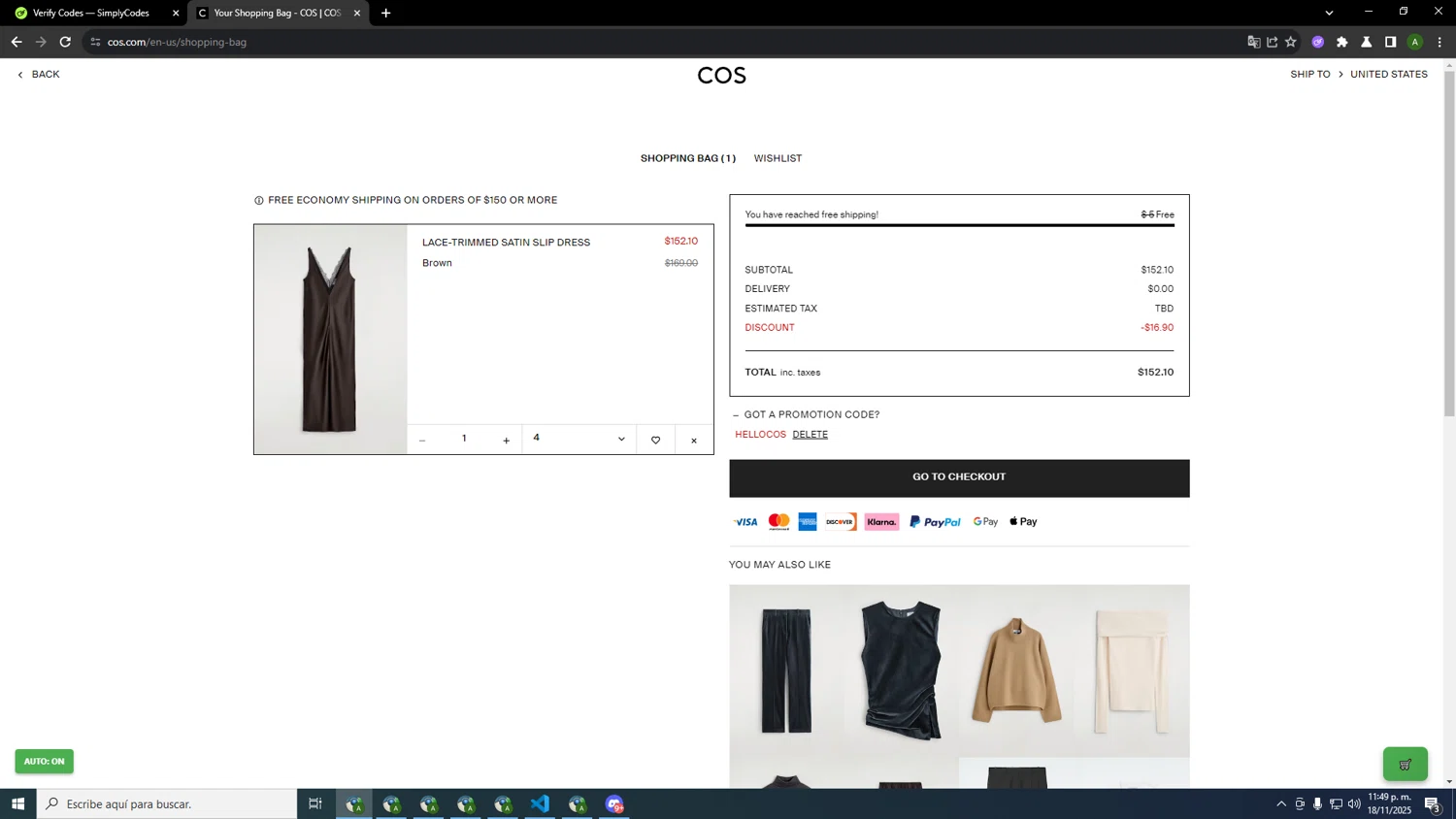Click the Go To Checkout button

959,477
